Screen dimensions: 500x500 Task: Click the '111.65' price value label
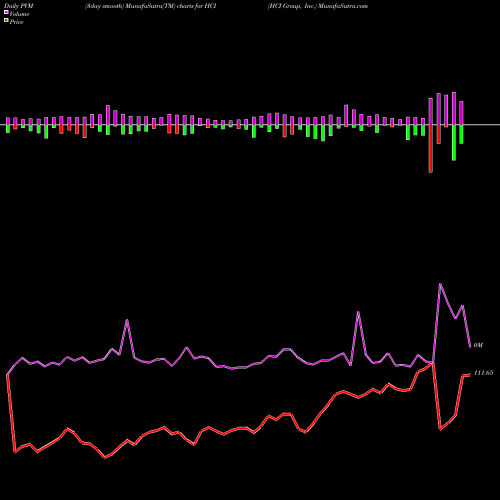(483, 373)
